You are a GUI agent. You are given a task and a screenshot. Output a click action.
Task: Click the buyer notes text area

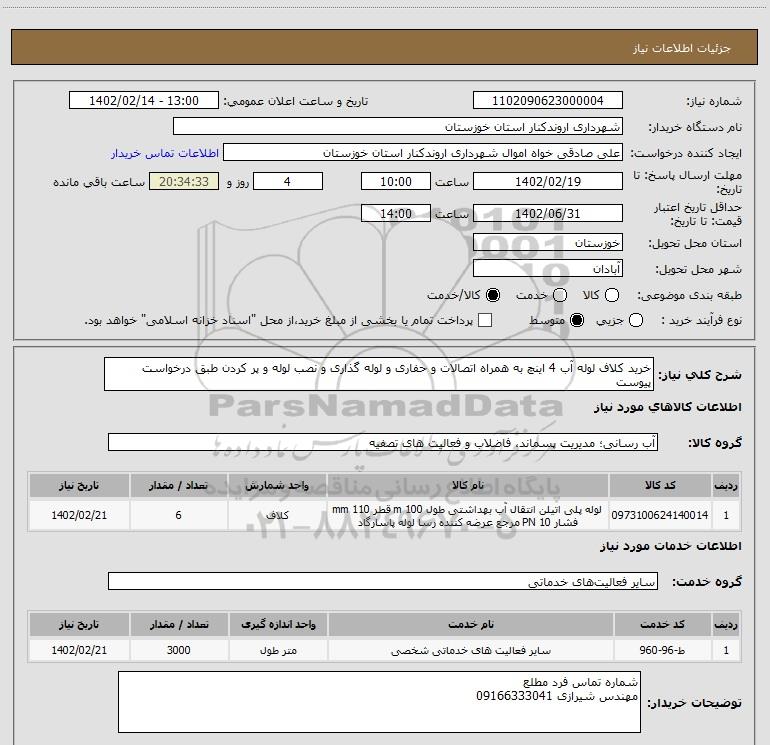click(x=379, y=702)
